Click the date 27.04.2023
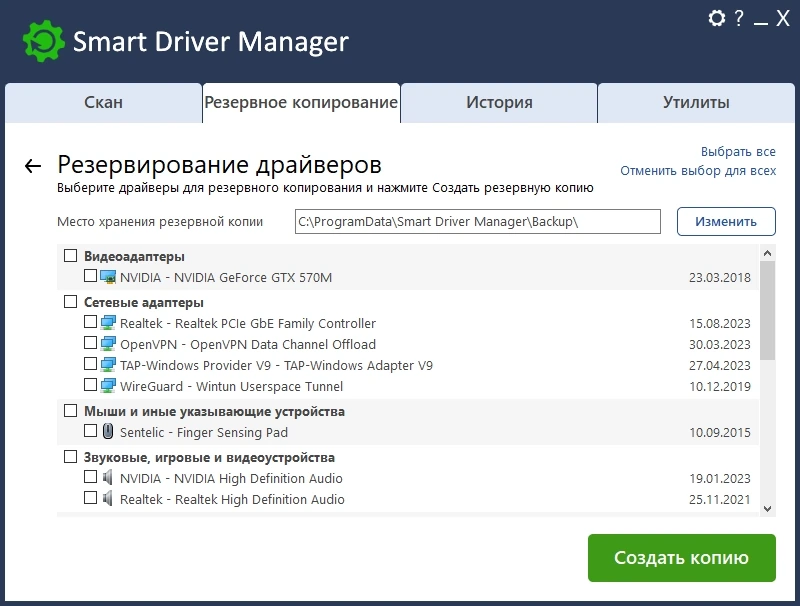The width and height of the screenshot is (800, 606). [x=719, y=365]
